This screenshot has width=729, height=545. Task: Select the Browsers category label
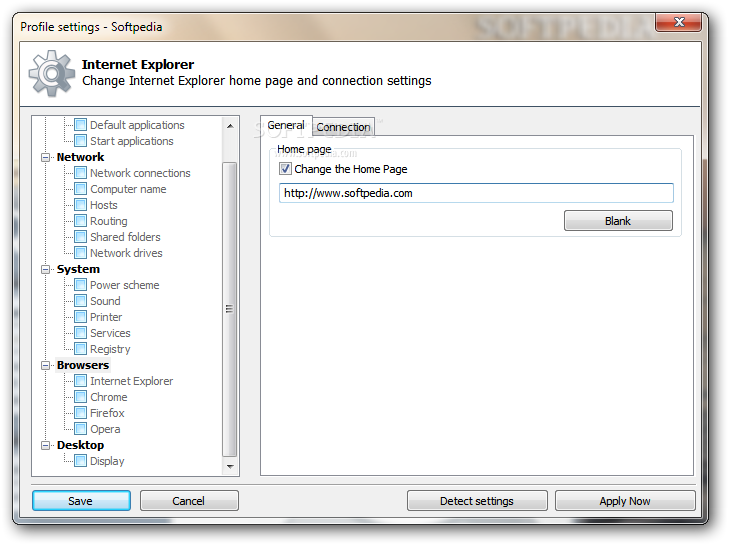click(x=83, y=365)
